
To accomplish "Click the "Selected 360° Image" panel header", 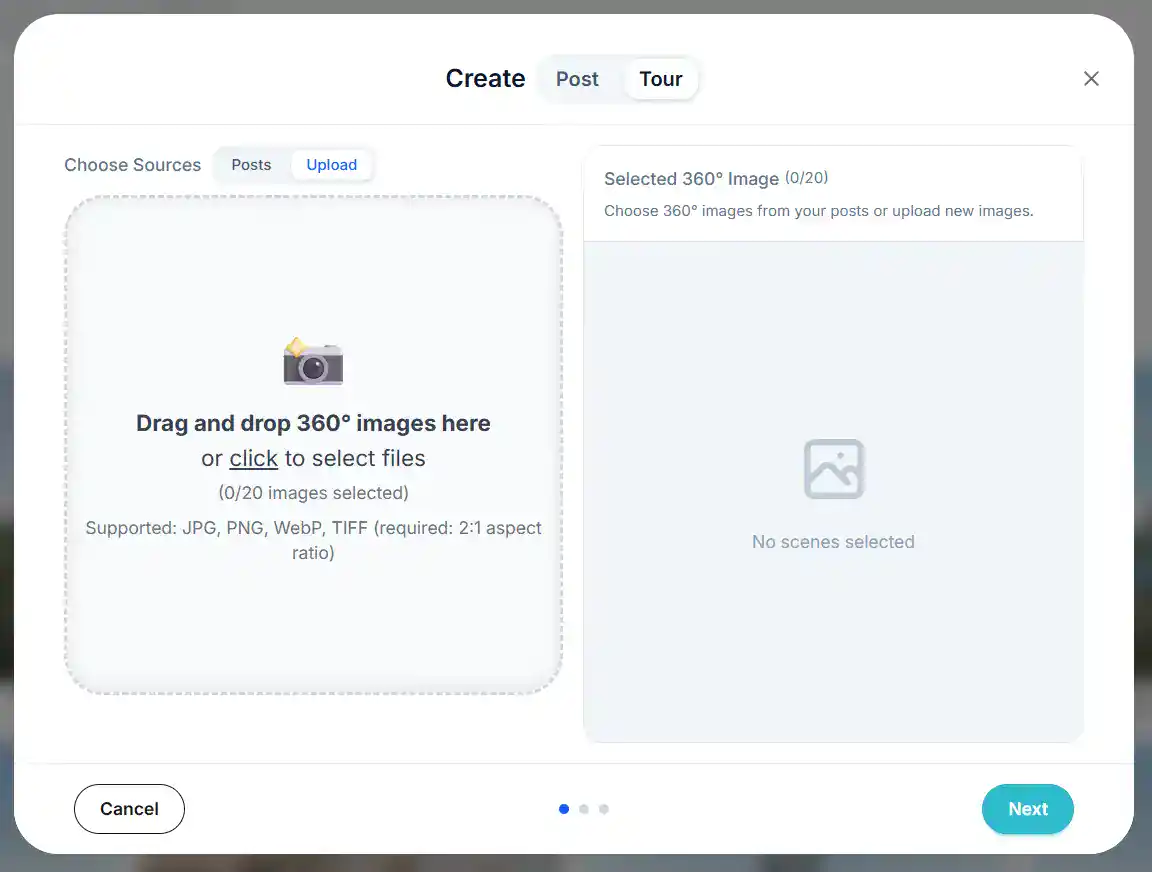I will [x=691, y=178].
